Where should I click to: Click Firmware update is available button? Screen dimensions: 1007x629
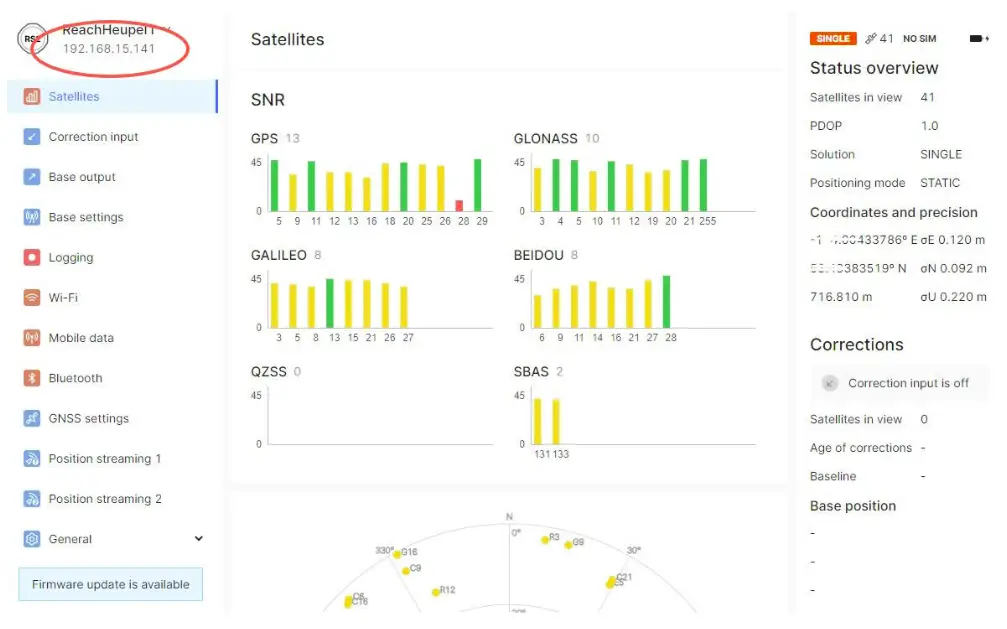pyautogui.click(x=110, y=584)
